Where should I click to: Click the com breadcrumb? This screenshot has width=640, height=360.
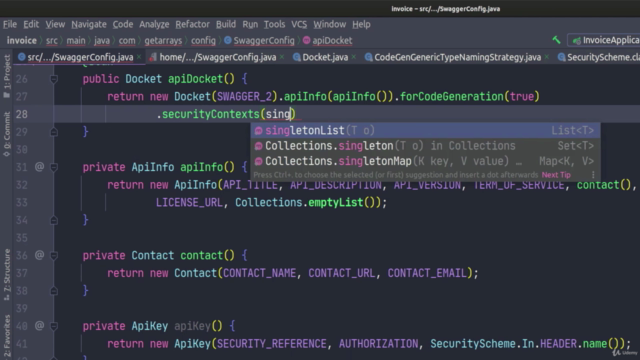pos(127,40)
